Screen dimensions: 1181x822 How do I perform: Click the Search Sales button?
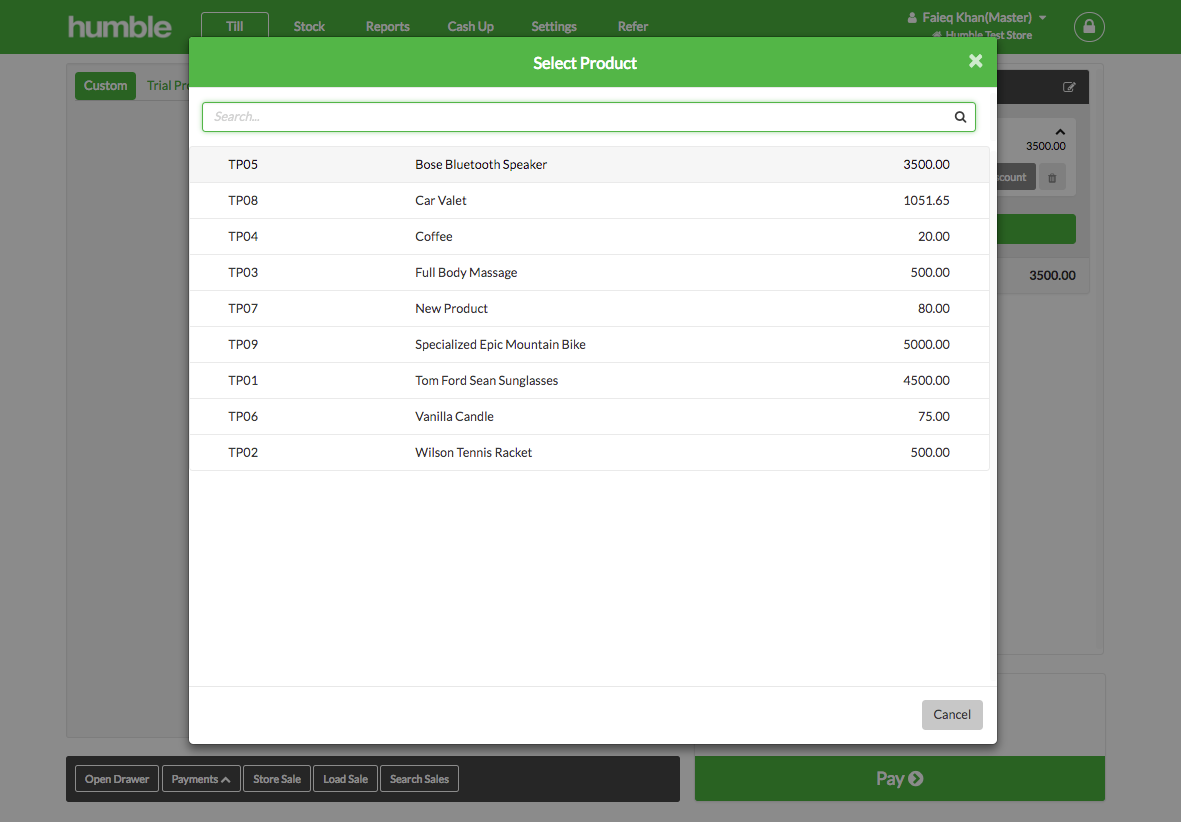pos(420,779)
